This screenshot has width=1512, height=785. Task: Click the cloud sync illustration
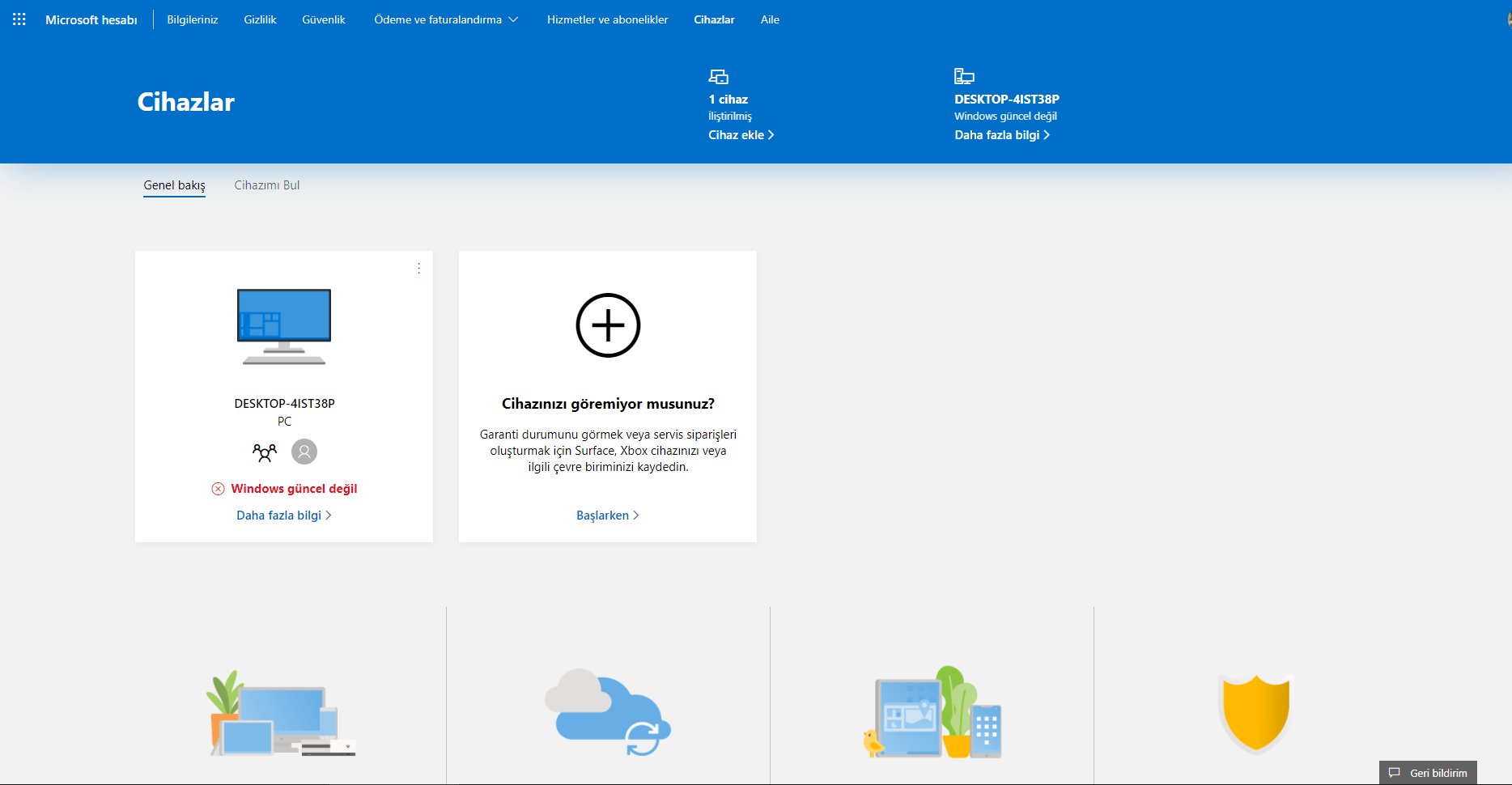(x=608, y=712)
